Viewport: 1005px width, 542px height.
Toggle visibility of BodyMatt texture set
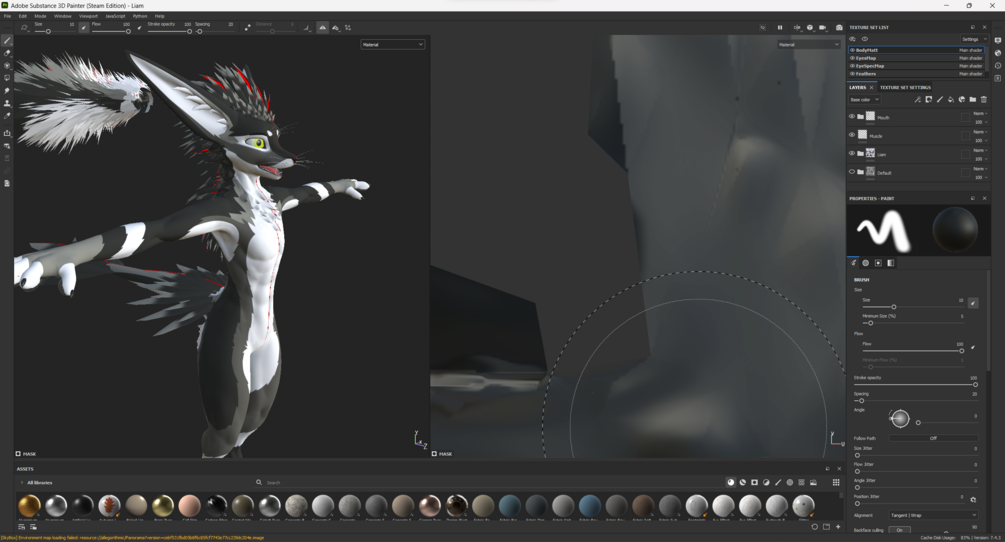tap(852, 50)
